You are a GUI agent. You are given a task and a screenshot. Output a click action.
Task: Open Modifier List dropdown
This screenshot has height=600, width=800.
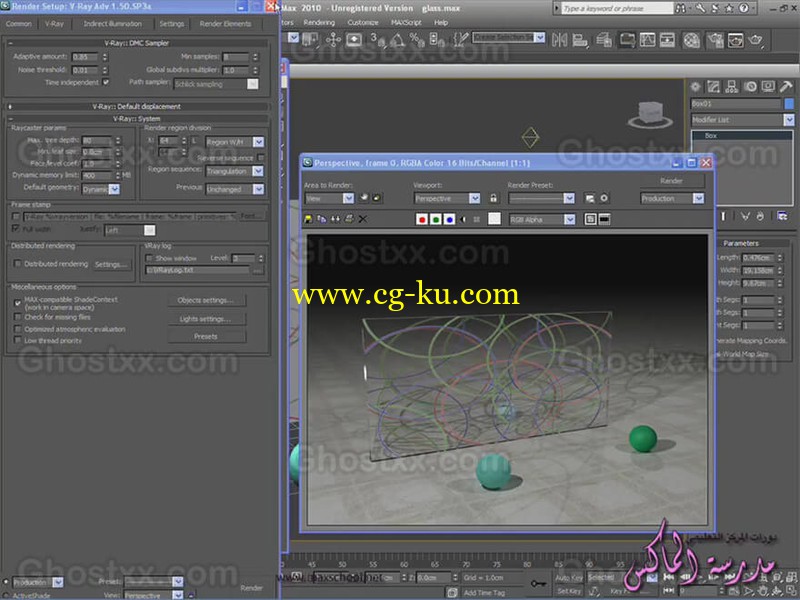[742, 119]
